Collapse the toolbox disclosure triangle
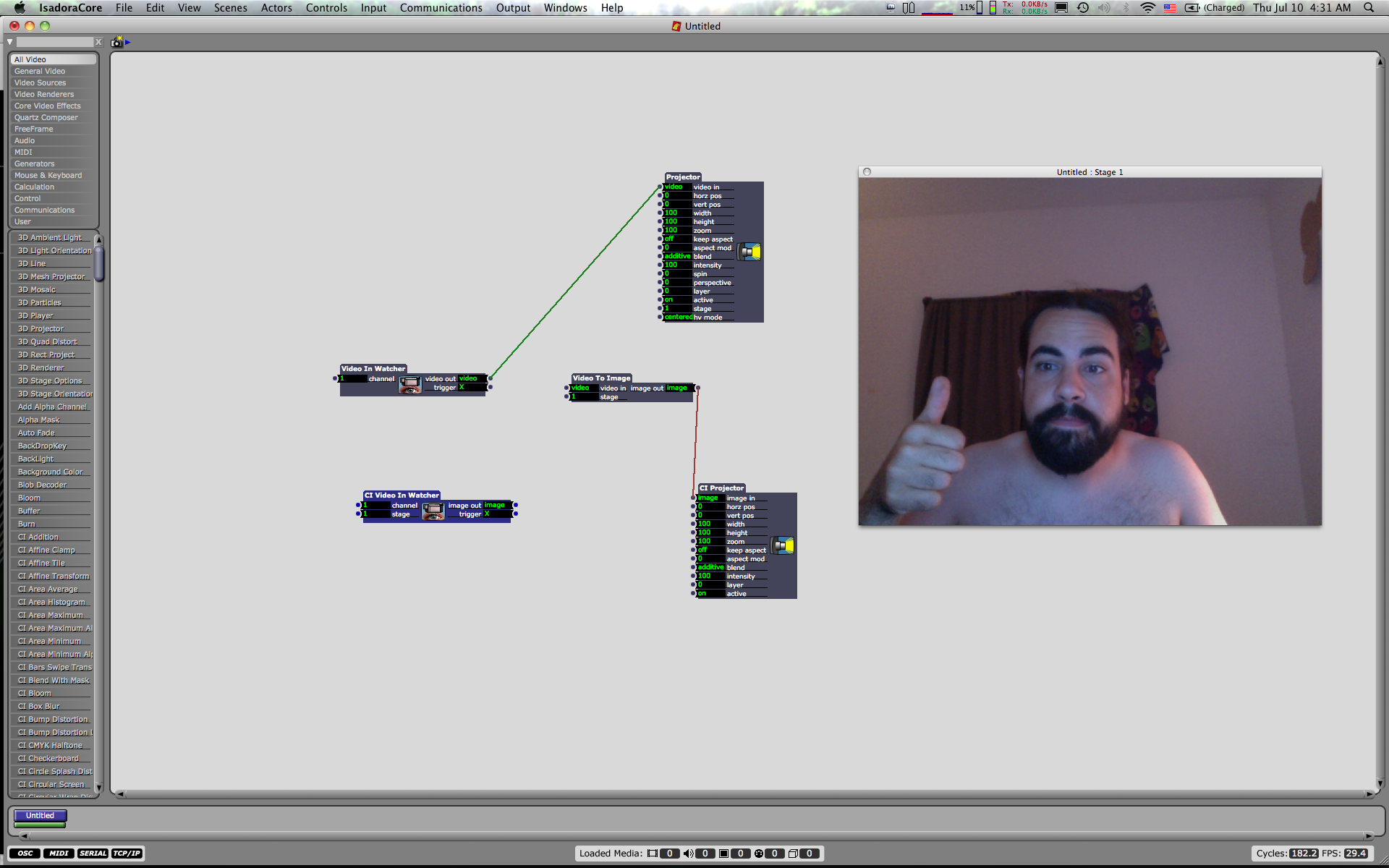The height and width of the screenshot is (868, 1389). [9, 42]
